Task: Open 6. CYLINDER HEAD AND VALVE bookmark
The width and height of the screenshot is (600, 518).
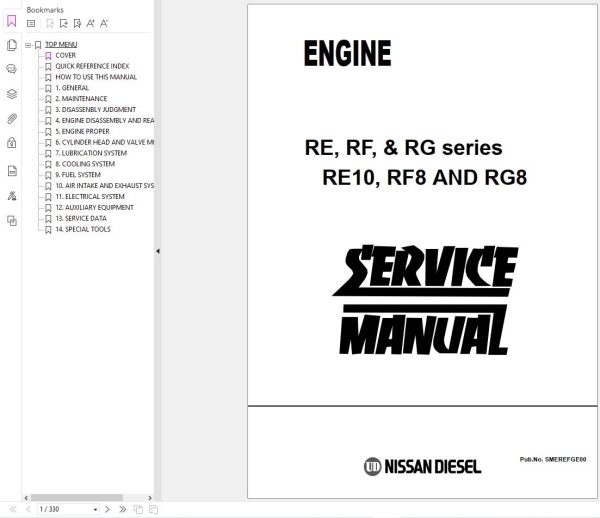Action: pyautogui.click(x=104, y=142)
